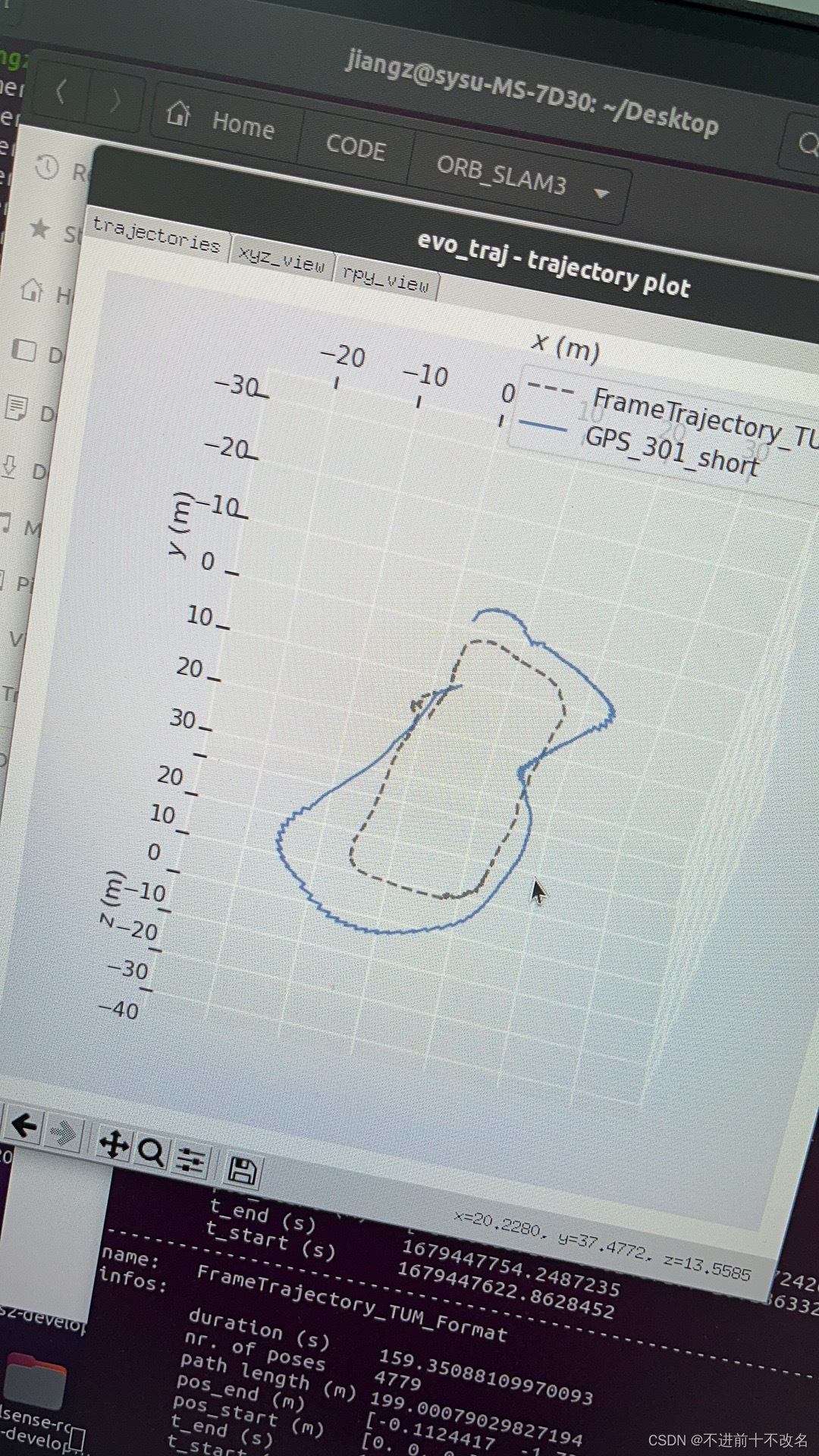Switch to the trajectories tab
The width and height of the screenshot is (819, 1456).
155,235
